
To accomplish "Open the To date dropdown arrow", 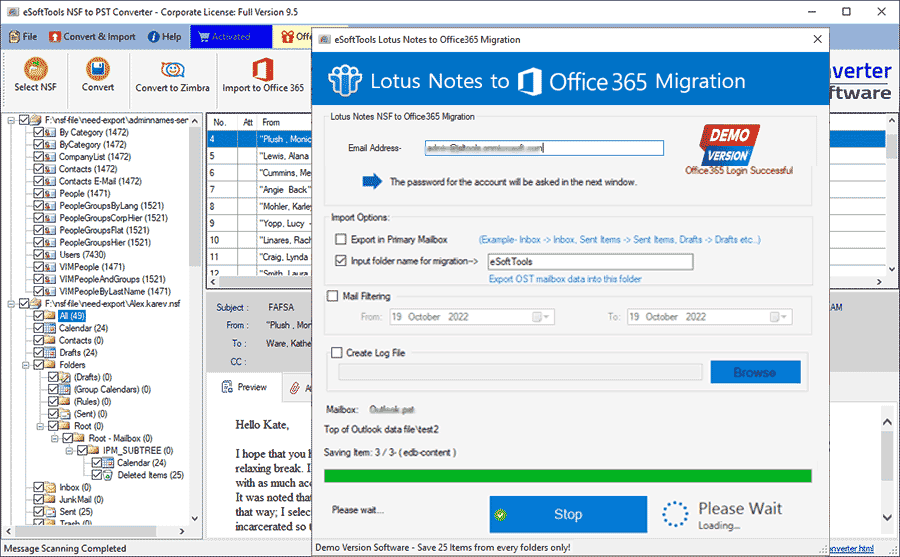I will 784,317.
